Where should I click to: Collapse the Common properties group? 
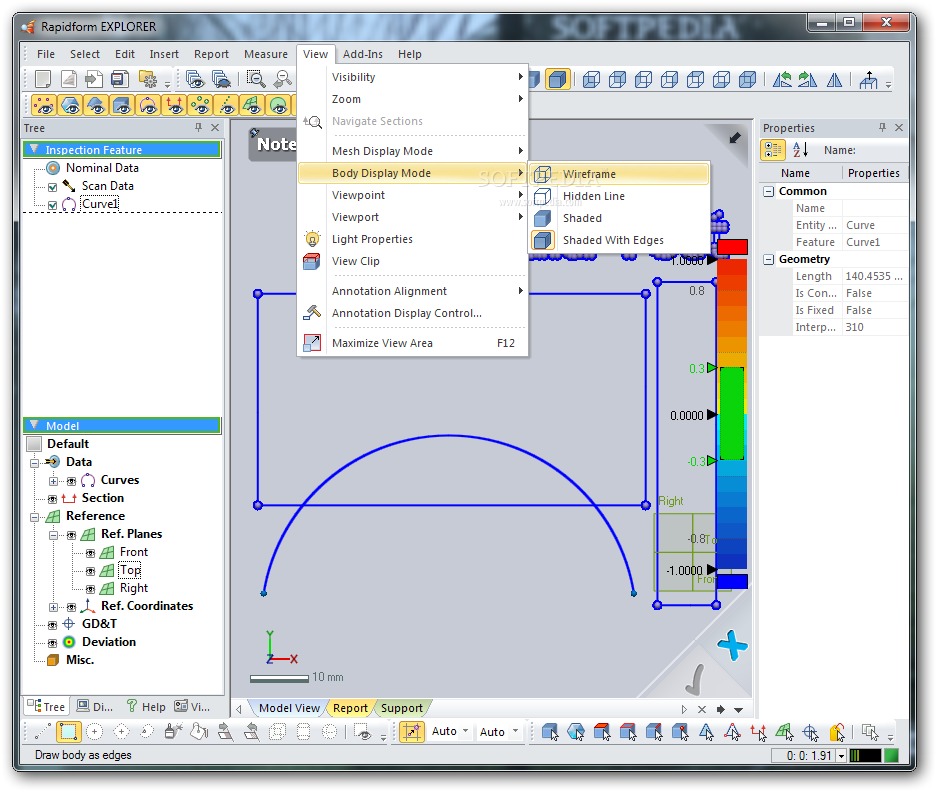[768, 192]
